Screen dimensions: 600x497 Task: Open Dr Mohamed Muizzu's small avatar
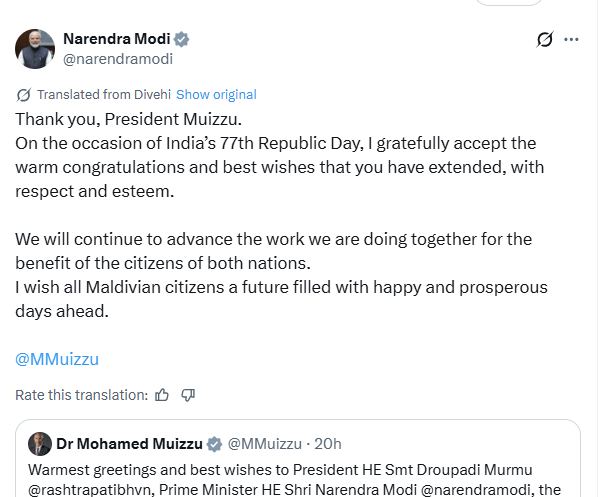tap(40, 444)
